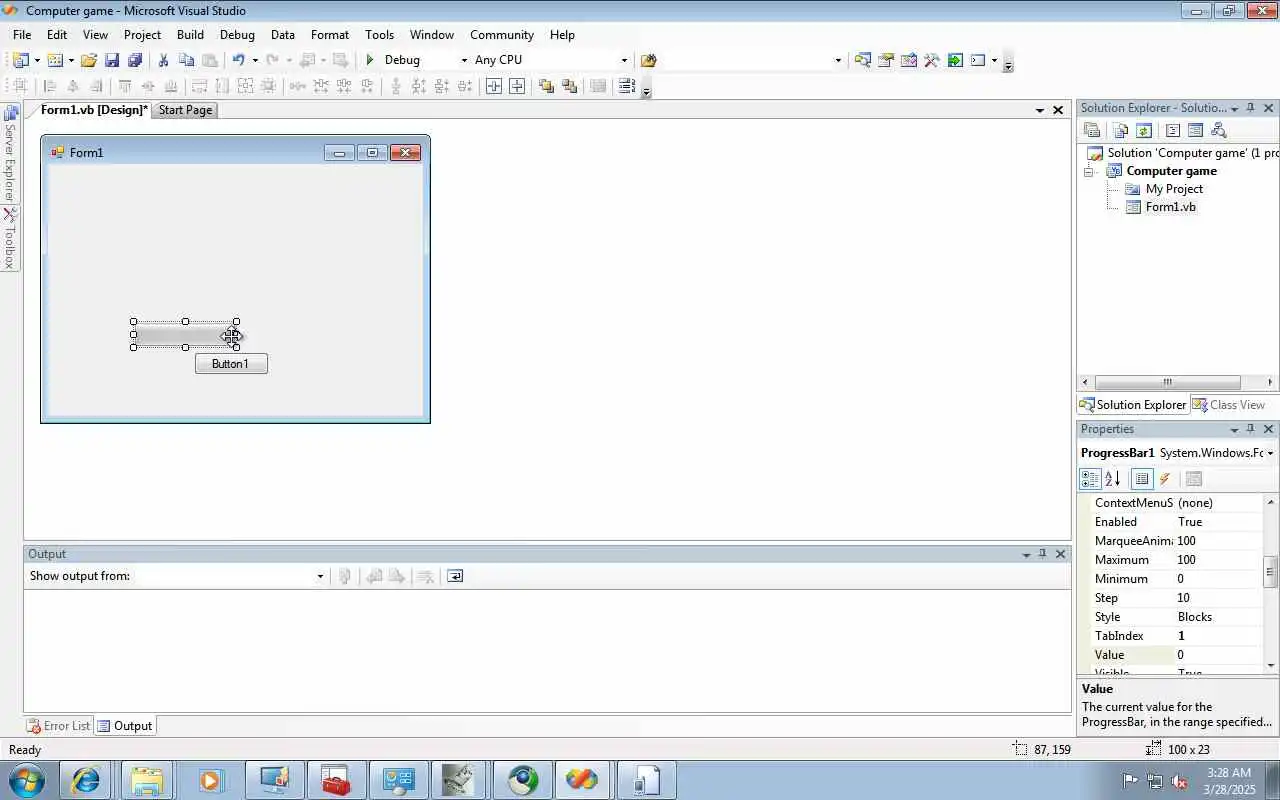Open Solution Explorer icon in main toolbar
Viewport: 1280px width, 800px height.
tap(863, 60)
